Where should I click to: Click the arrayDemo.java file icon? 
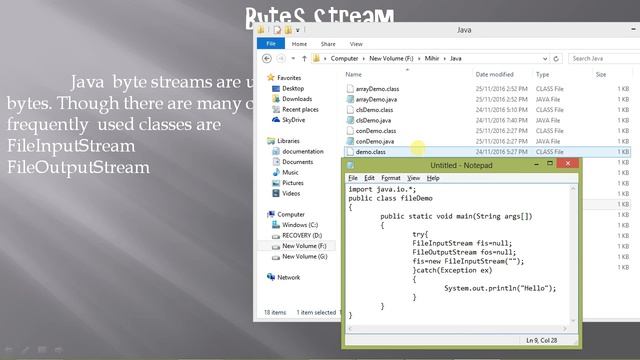[x=350, y=99]
